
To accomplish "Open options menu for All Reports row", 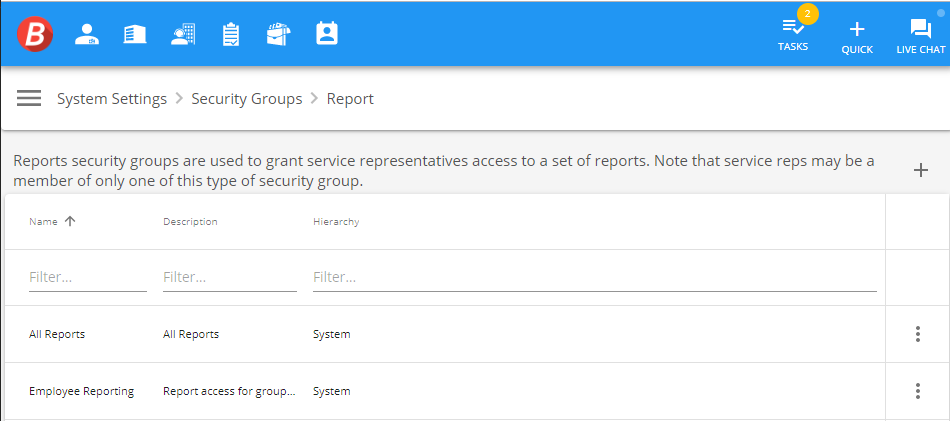I will point(918,334).
